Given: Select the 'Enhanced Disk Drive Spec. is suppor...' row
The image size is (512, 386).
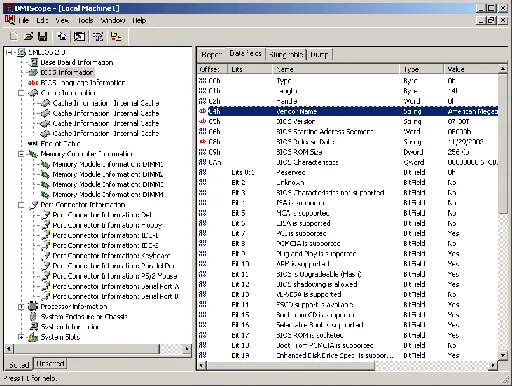Looking at the screenshot, I should click(348, 355).
